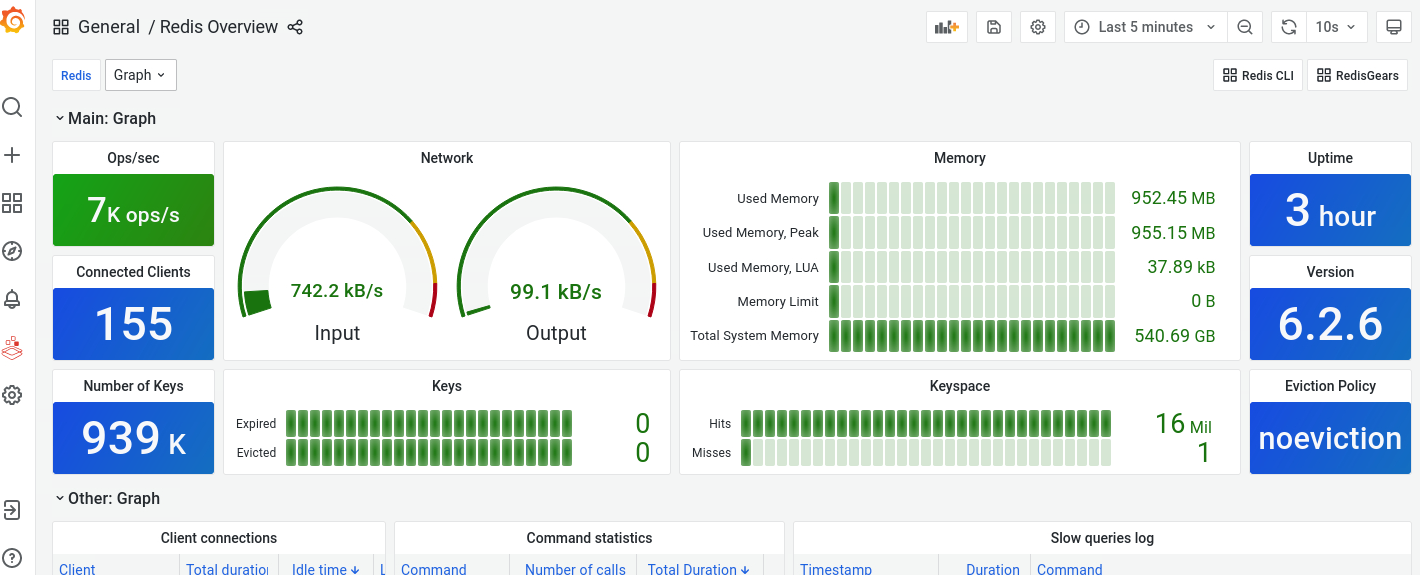Open the Memory panel title menu

click(960, 158)
